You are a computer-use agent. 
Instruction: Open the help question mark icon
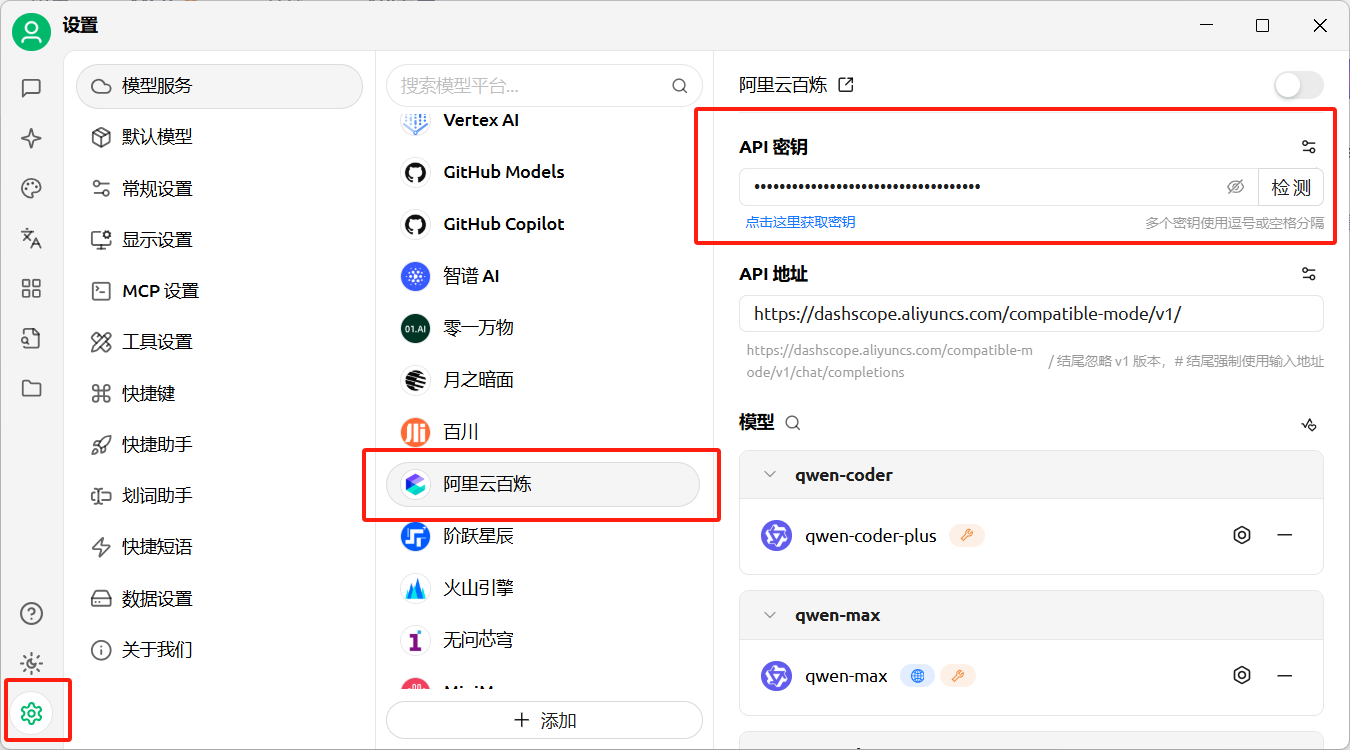[31, 613]
